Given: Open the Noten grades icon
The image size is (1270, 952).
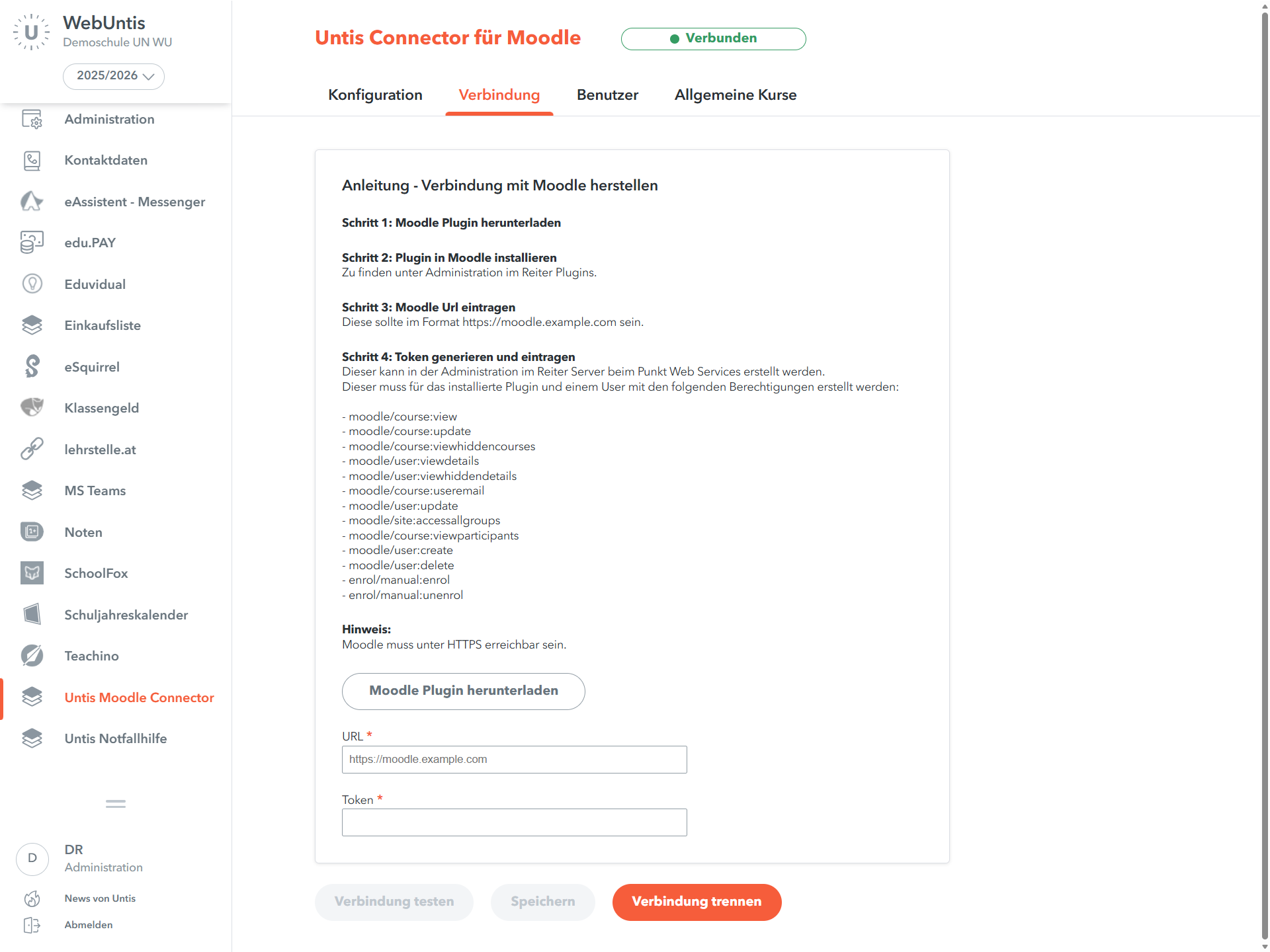Looking at the screenshot, I should coord(32,532).
